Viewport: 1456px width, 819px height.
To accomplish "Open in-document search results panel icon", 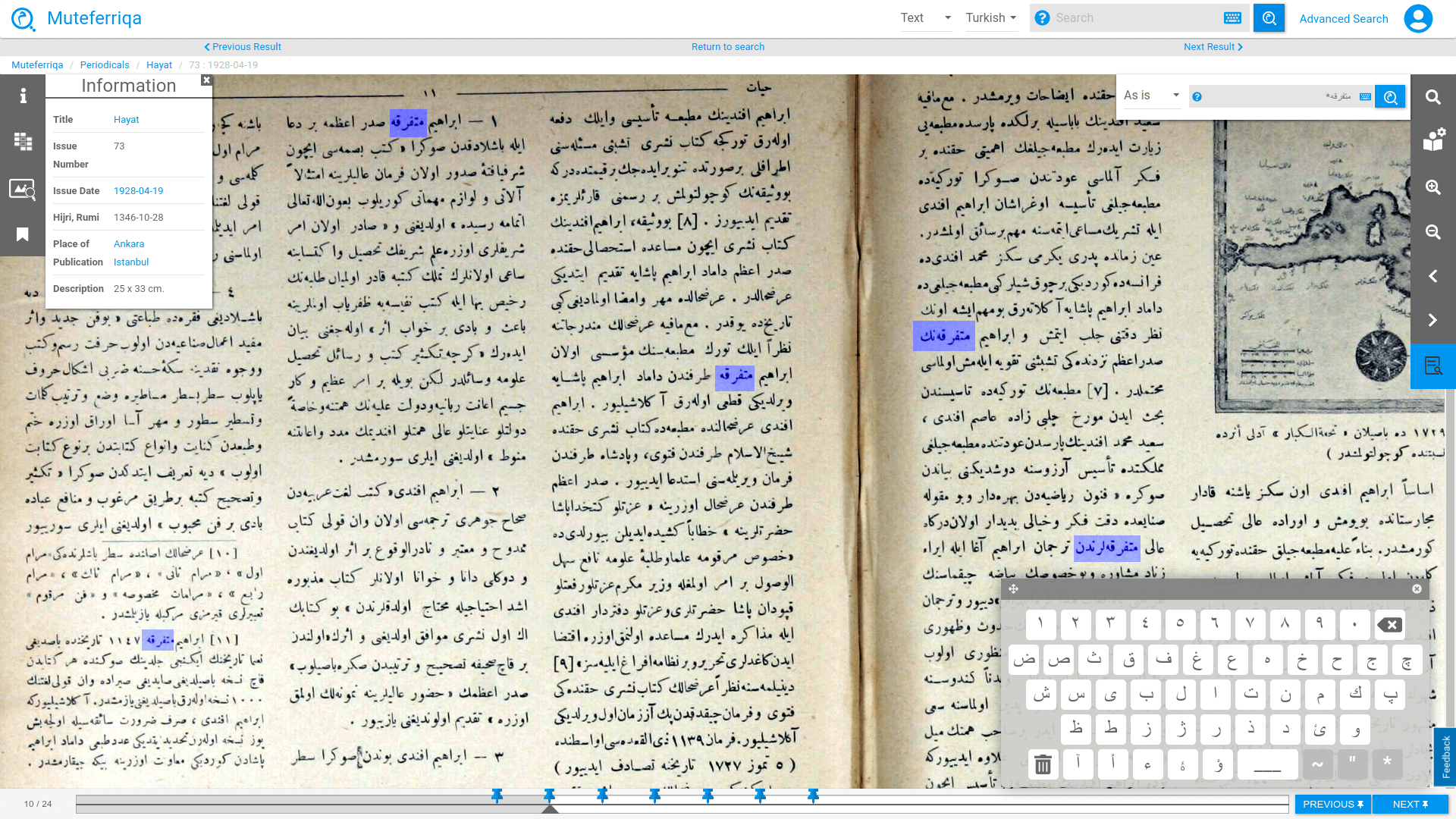I will [x=1432, y=366].
